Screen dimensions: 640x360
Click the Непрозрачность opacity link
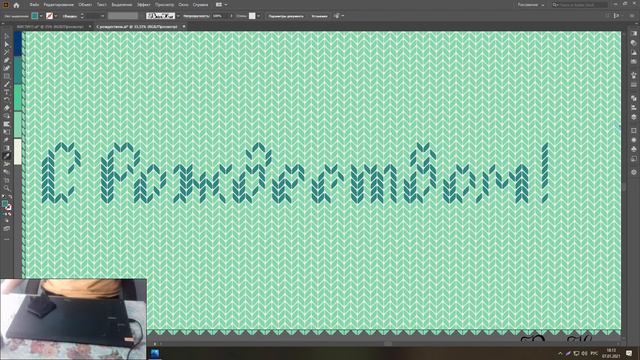[196, 16]
